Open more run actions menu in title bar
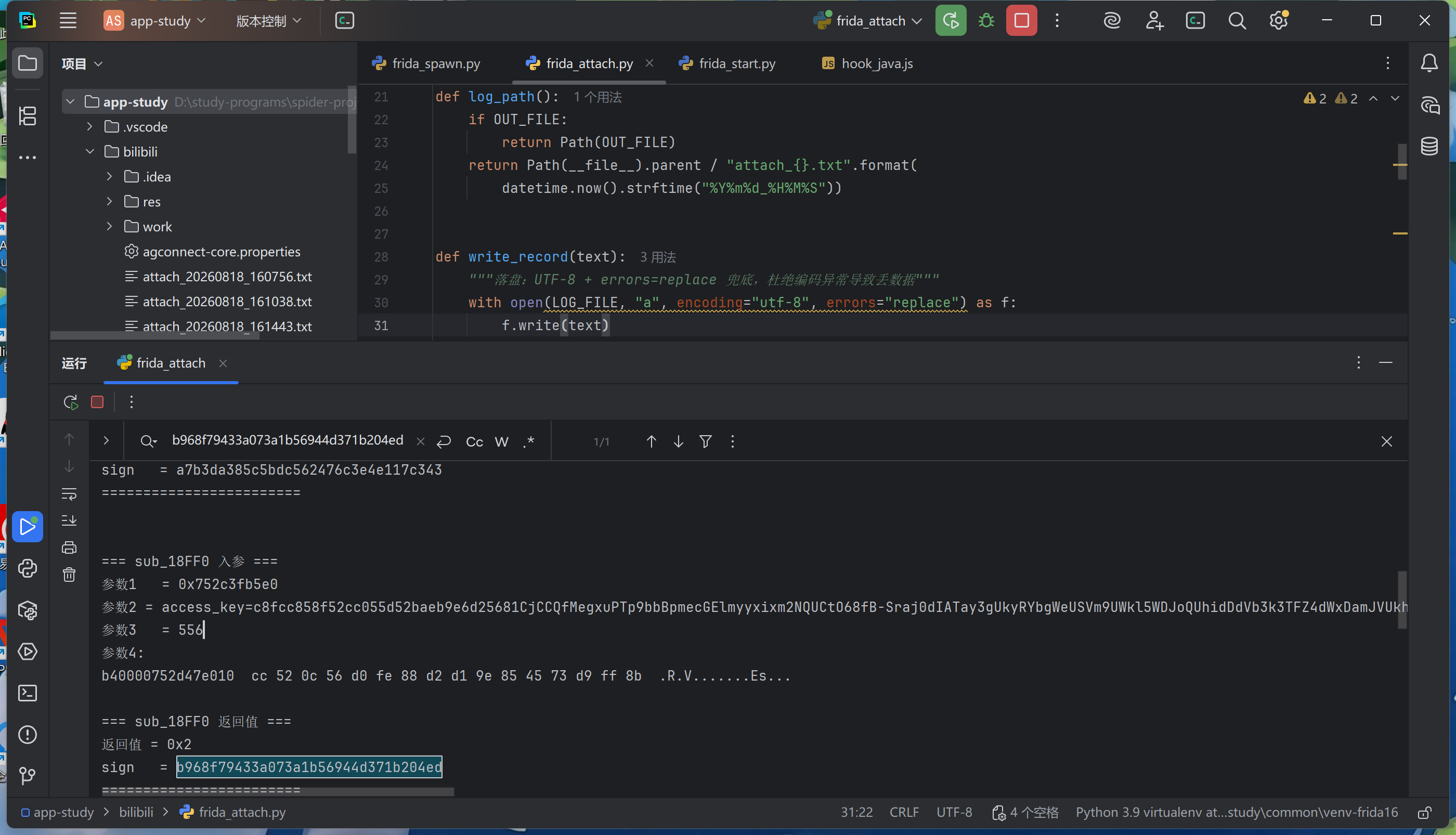Screen dimensions: 1456x835 1057,21
